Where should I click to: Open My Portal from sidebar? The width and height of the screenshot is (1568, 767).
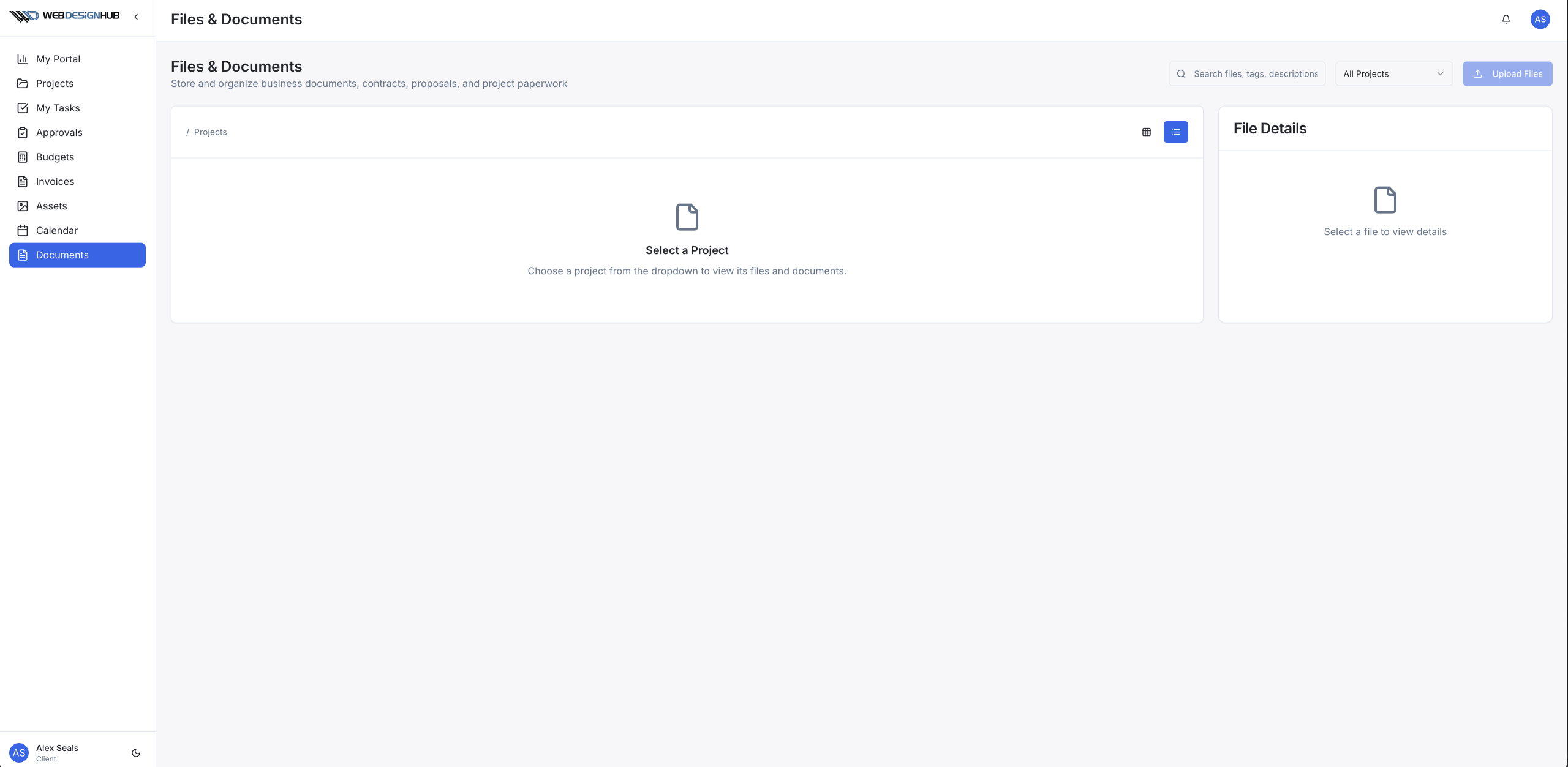pos(58,59)
